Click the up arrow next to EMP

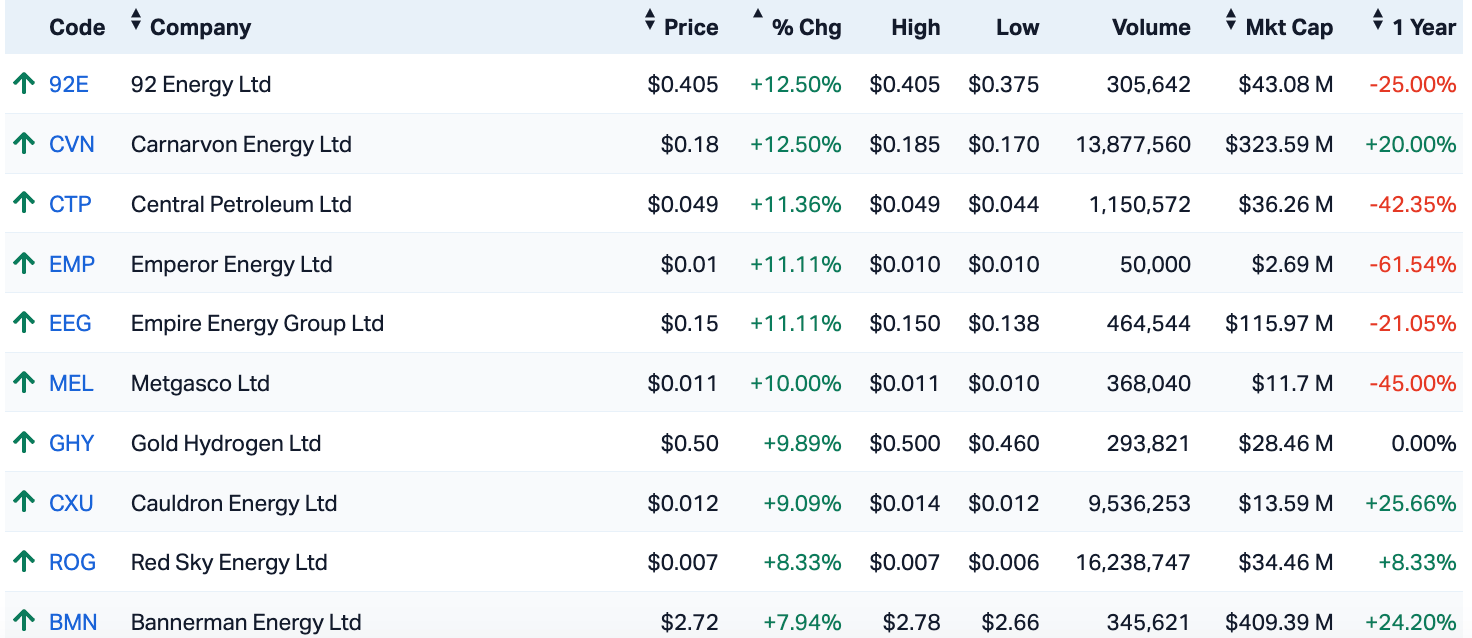point(24,264)
